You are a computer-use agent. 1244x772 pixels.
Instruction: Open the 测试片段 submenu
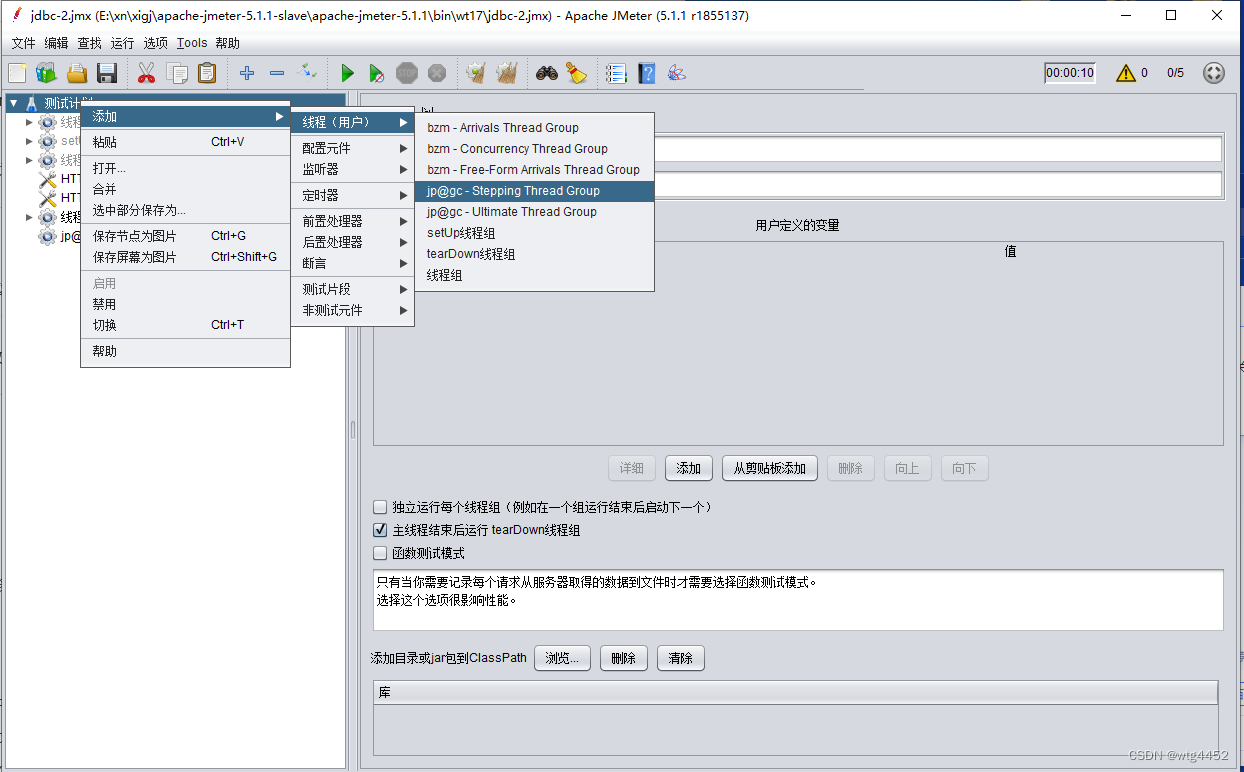[x=352, y=289]
